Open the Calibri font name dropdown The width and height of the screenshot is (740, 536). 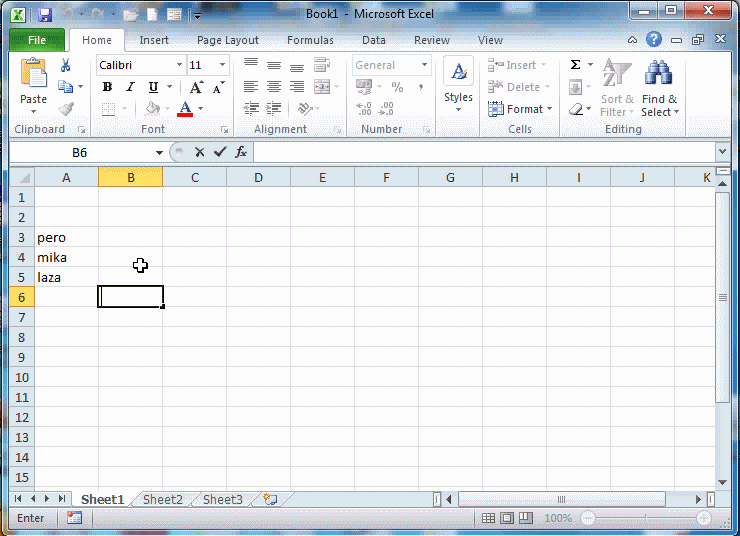180,65
